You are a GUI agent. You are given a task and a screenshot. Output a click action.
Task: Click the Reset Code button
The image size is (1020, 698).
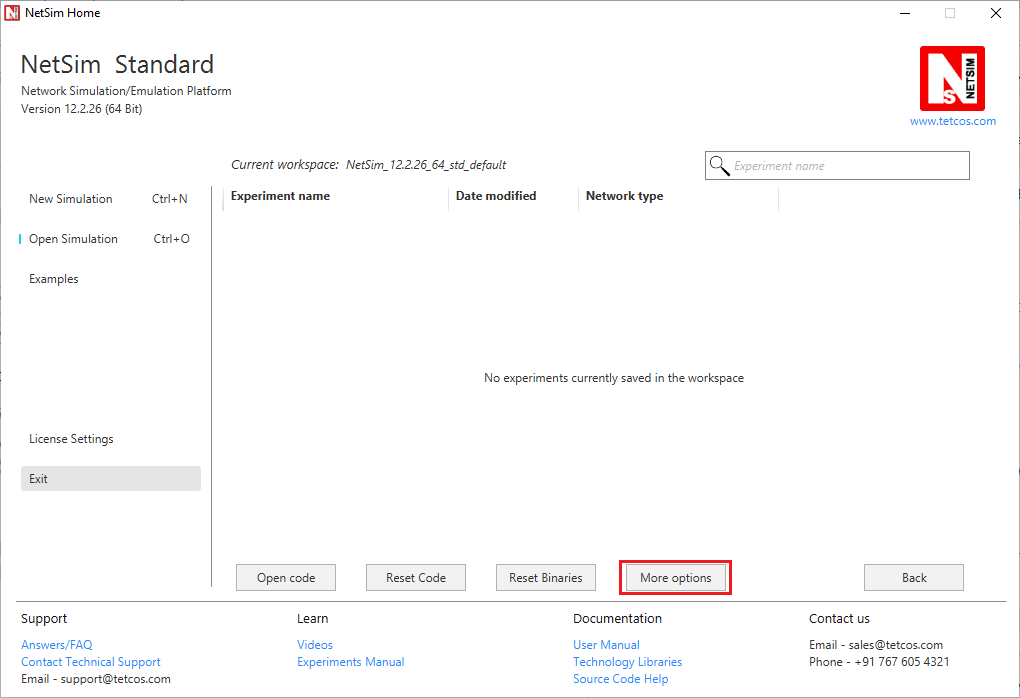416,578
